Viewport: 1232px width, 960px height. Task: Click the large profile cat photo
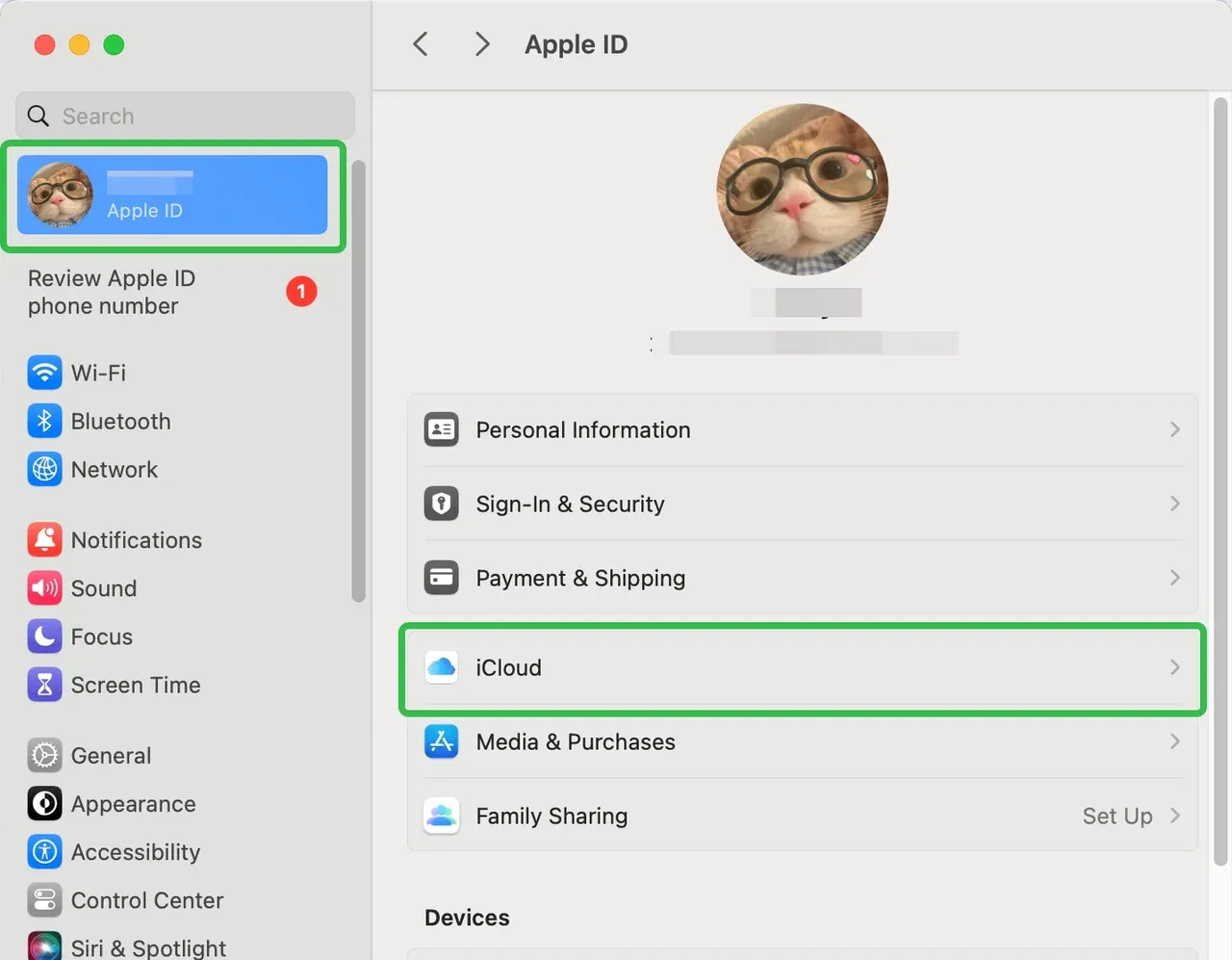coord(803,190)
